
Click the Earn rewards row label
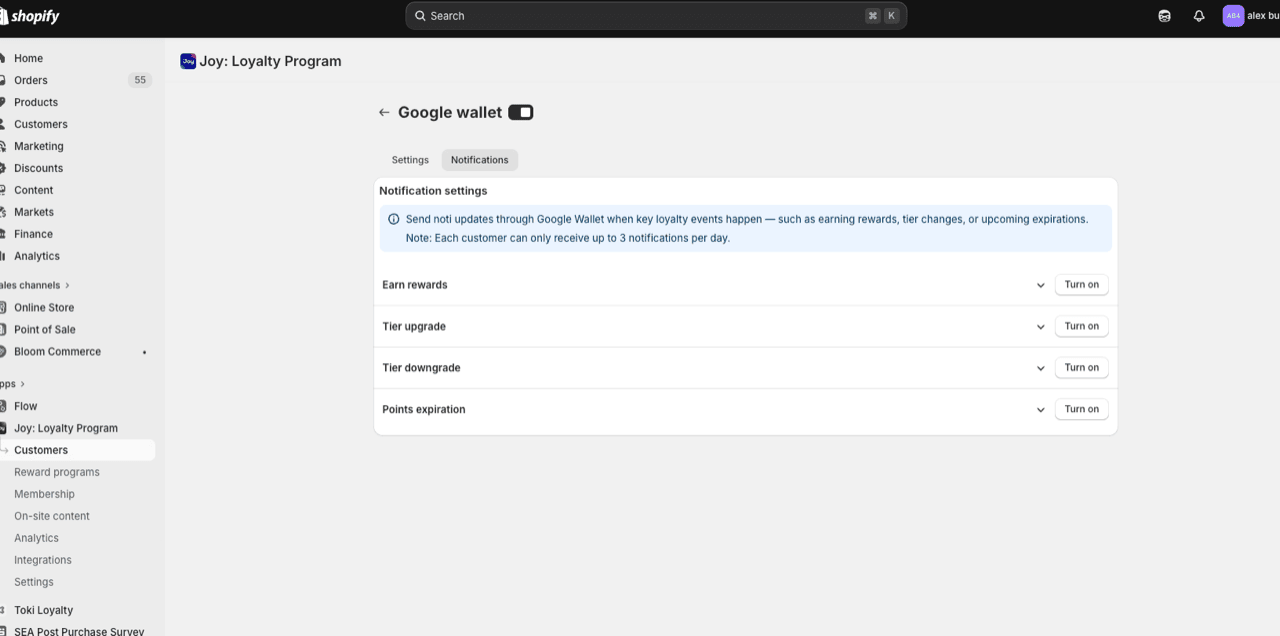415,285
